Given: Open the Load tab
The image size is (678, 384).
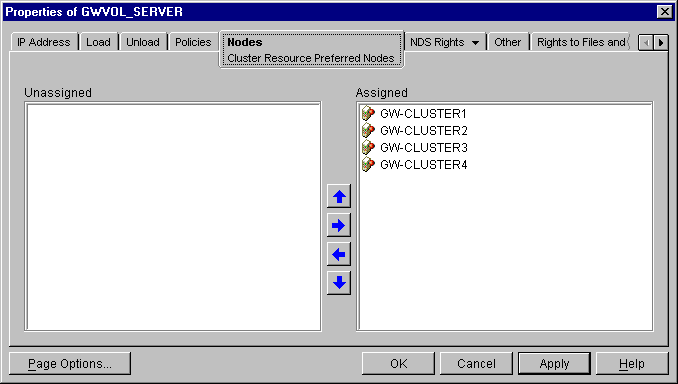Looking at the screenshot, I should pos(98,42).
